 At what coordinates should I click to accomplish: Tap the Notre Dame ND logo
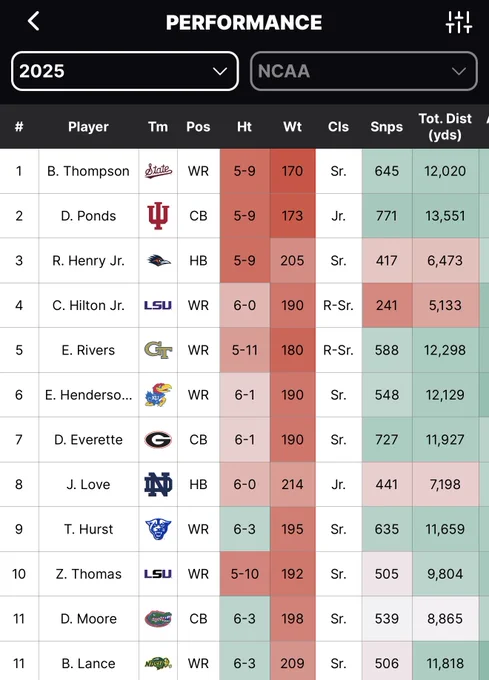(158, 484)
